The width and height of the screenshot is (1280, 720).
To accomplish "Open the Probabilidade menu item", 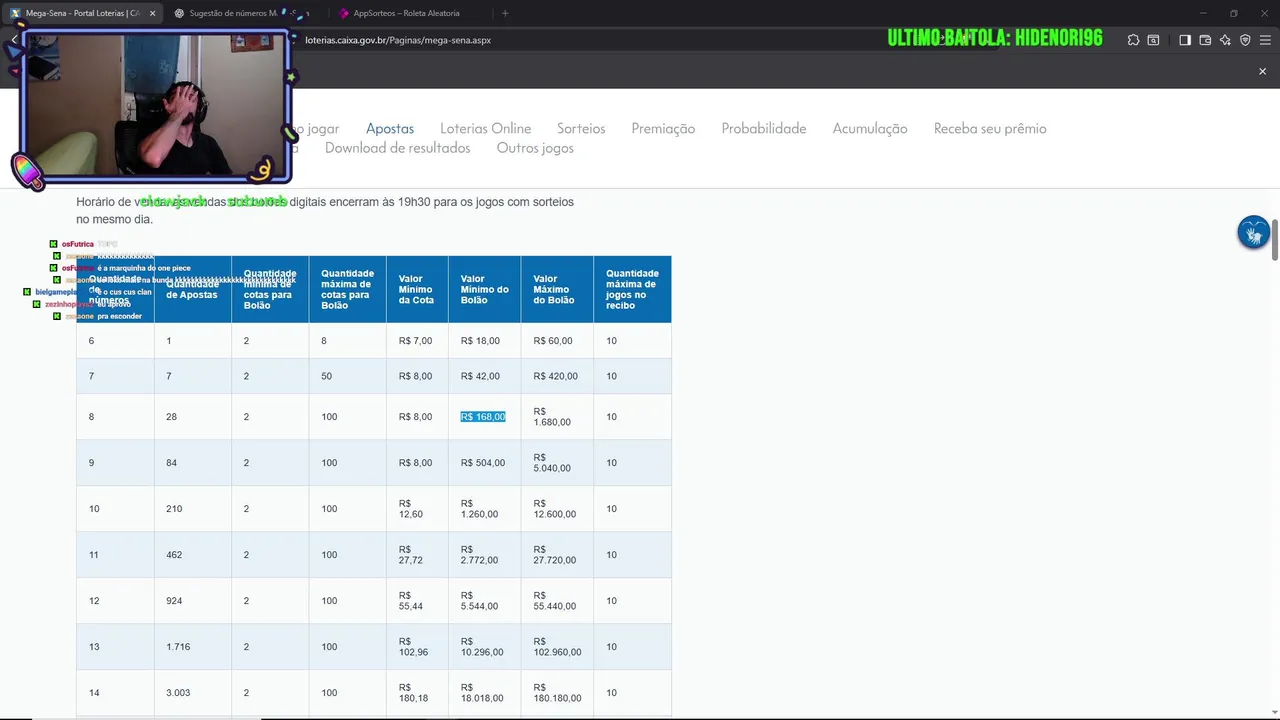I will [764, 128].
